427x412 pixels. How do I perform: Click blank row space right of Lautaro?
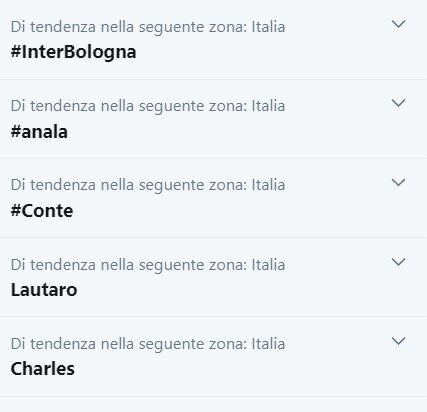point(250,290)
